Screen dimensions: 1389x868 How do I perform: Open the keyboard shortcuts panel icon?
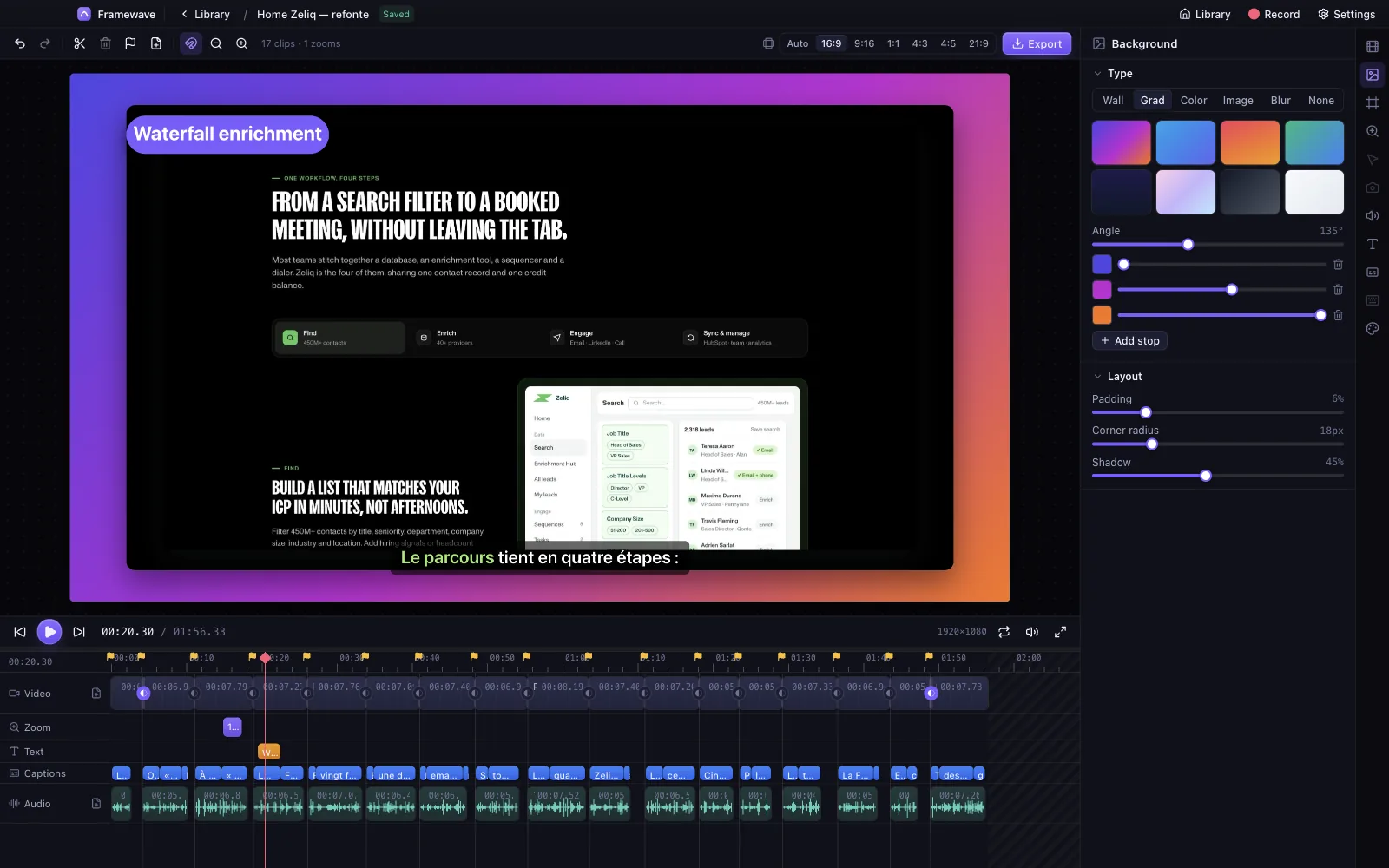1373,300
